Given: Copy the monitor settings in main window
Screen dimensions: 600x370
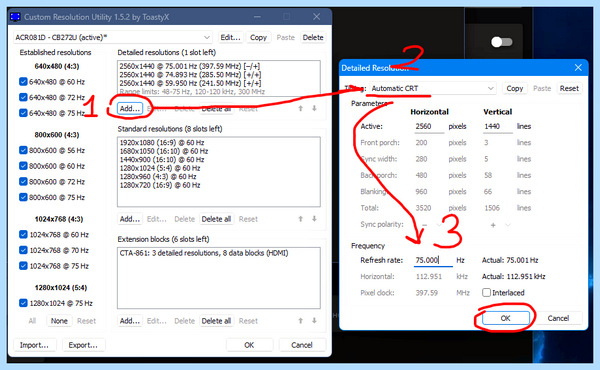Looking at the screenshot, I should click(x=258, y=37).
